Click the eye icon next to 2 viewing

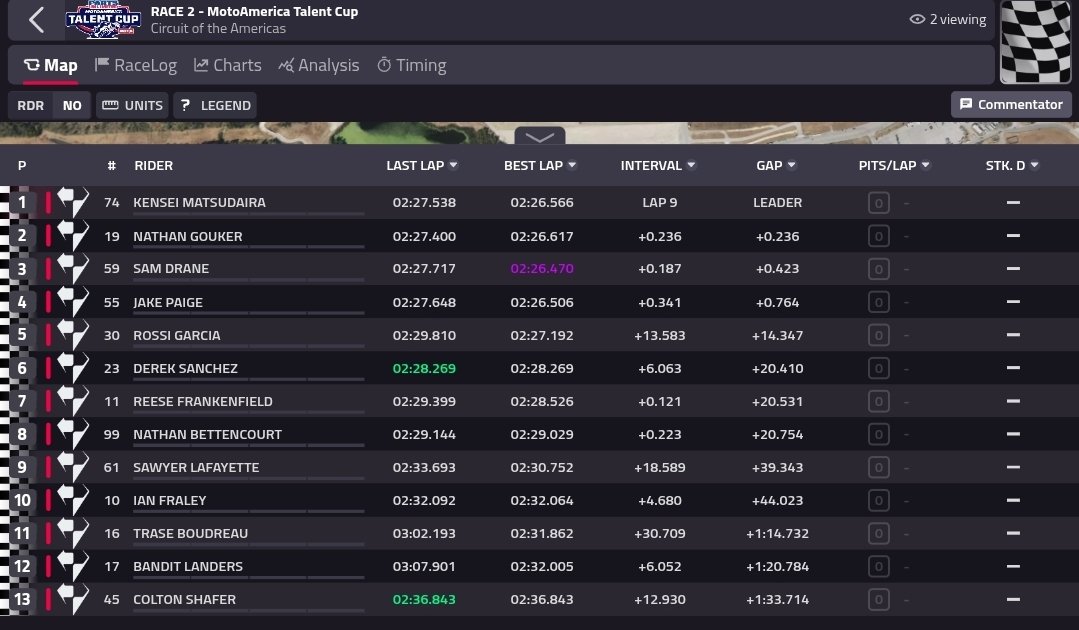[917, 18]
